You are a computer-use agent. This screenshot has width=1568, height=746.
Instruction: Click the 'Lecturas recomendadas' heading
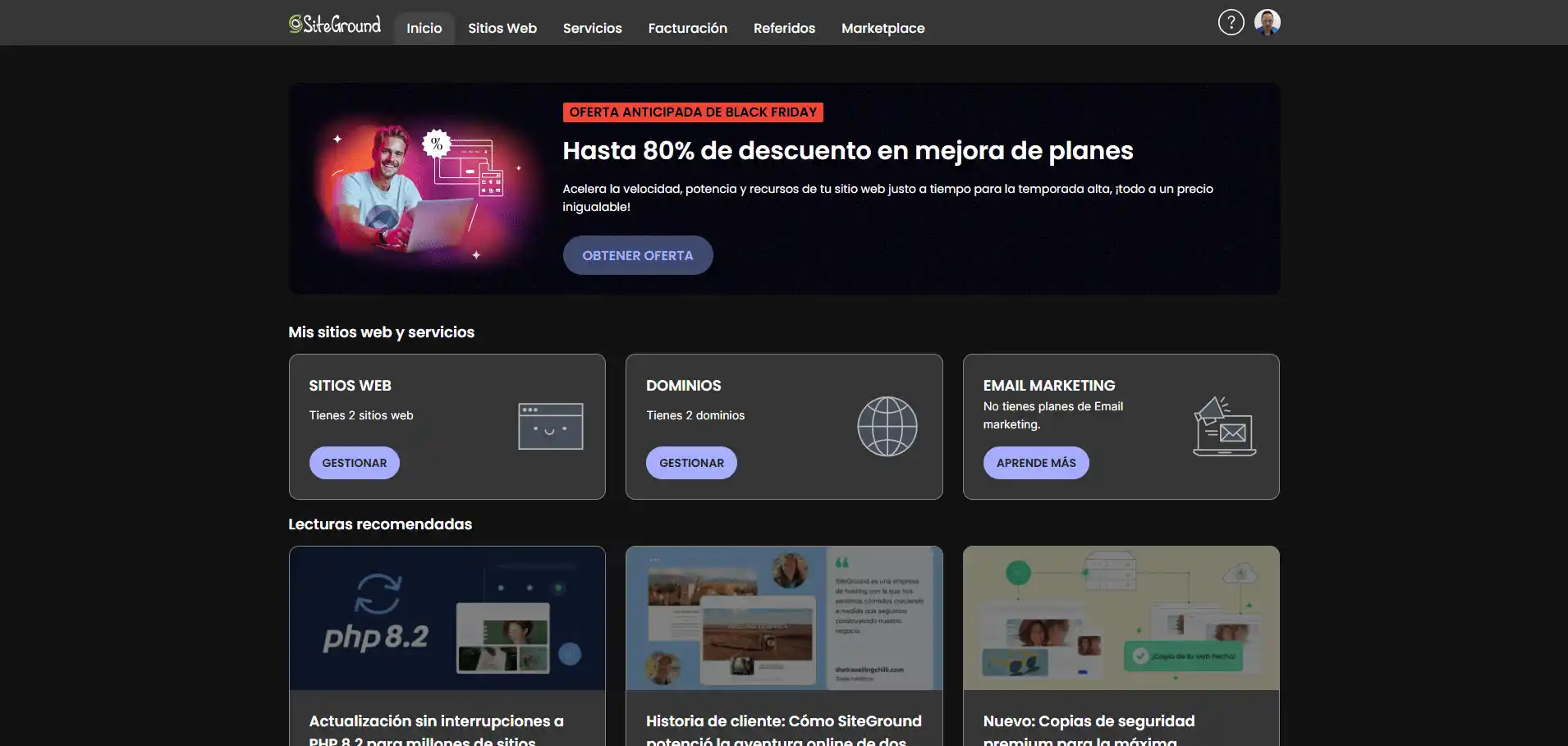[380, 524]
